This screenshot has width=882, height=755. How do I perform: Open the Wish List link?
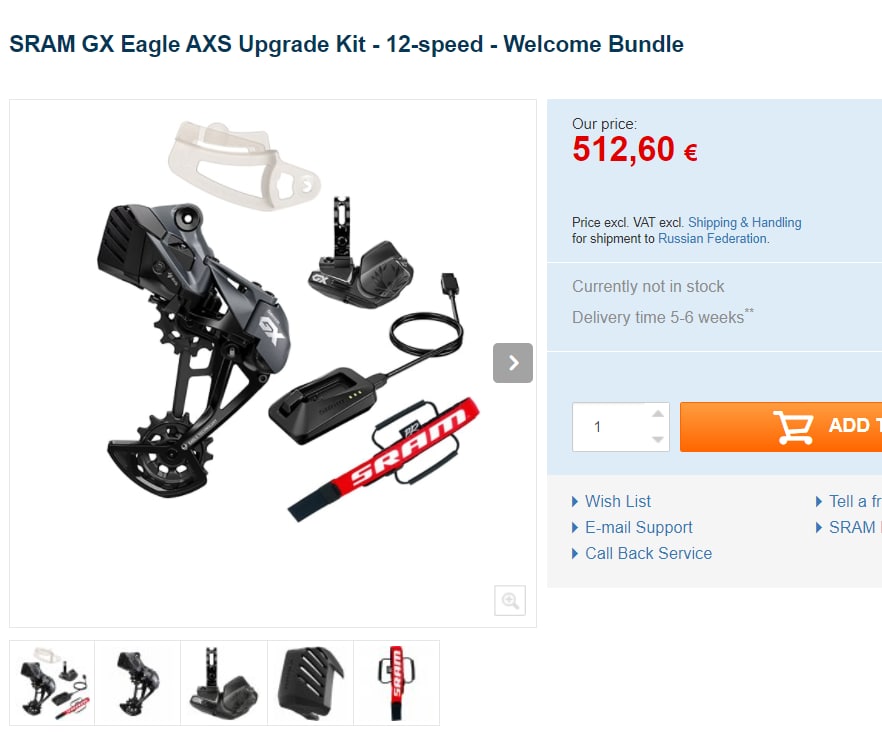coord(618,501)
